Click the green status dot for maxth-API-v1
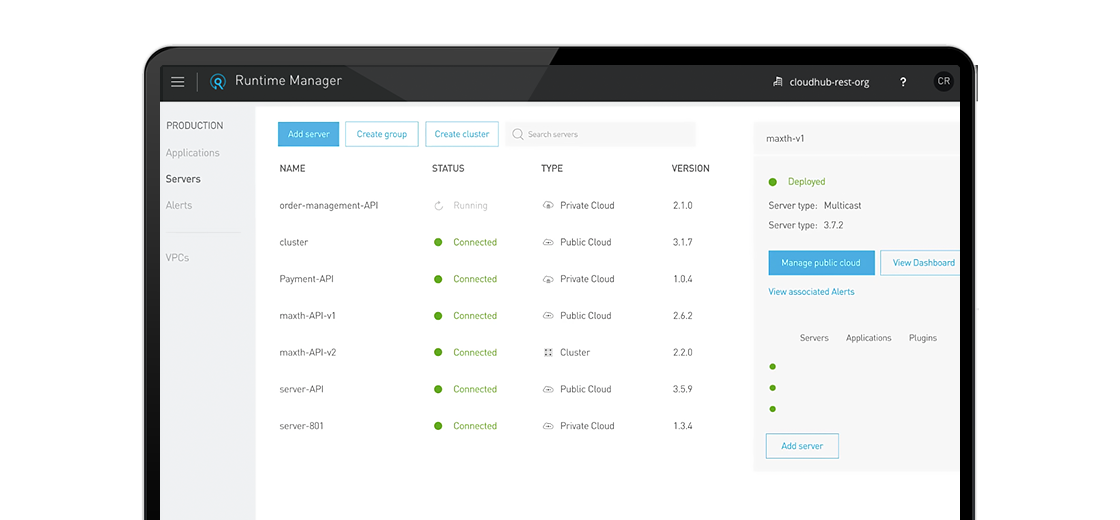The image size is (1120, 520). (438, 316)
